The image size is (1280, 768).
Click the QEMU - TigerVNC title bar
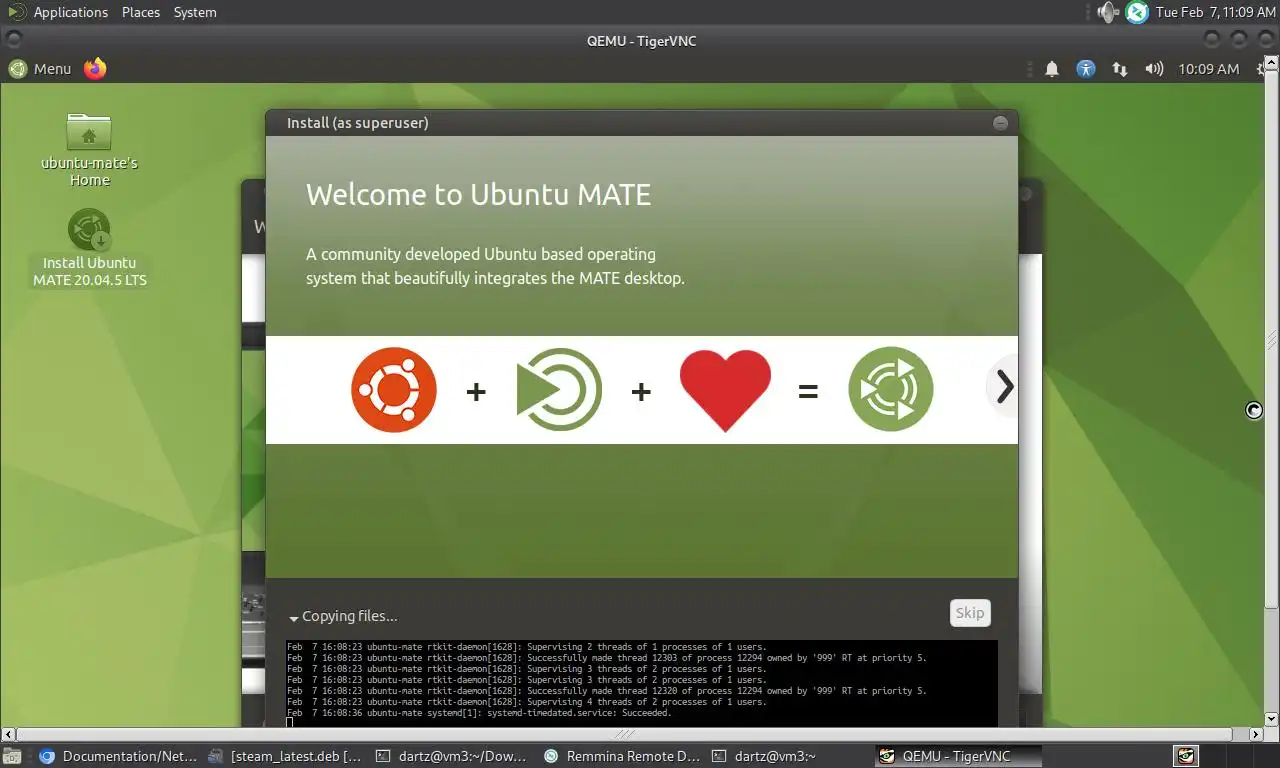point(641,40)
